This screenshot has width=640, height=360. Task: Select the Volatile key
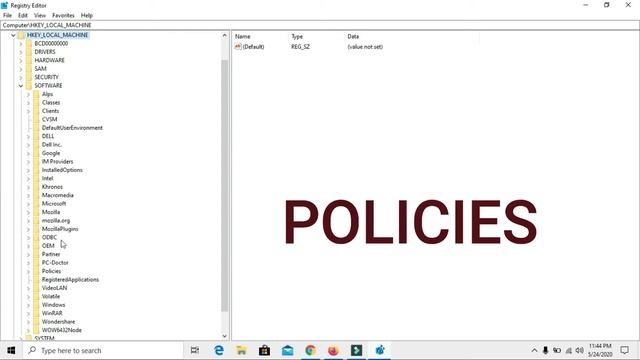tap(51, 296)
